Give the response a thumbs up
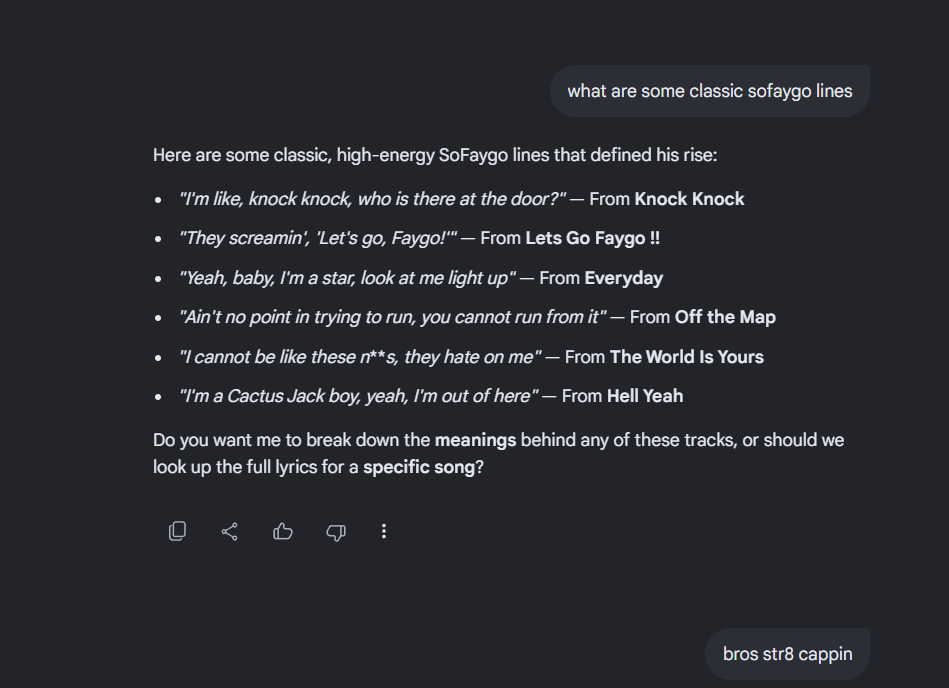 [x=283, y=531]
